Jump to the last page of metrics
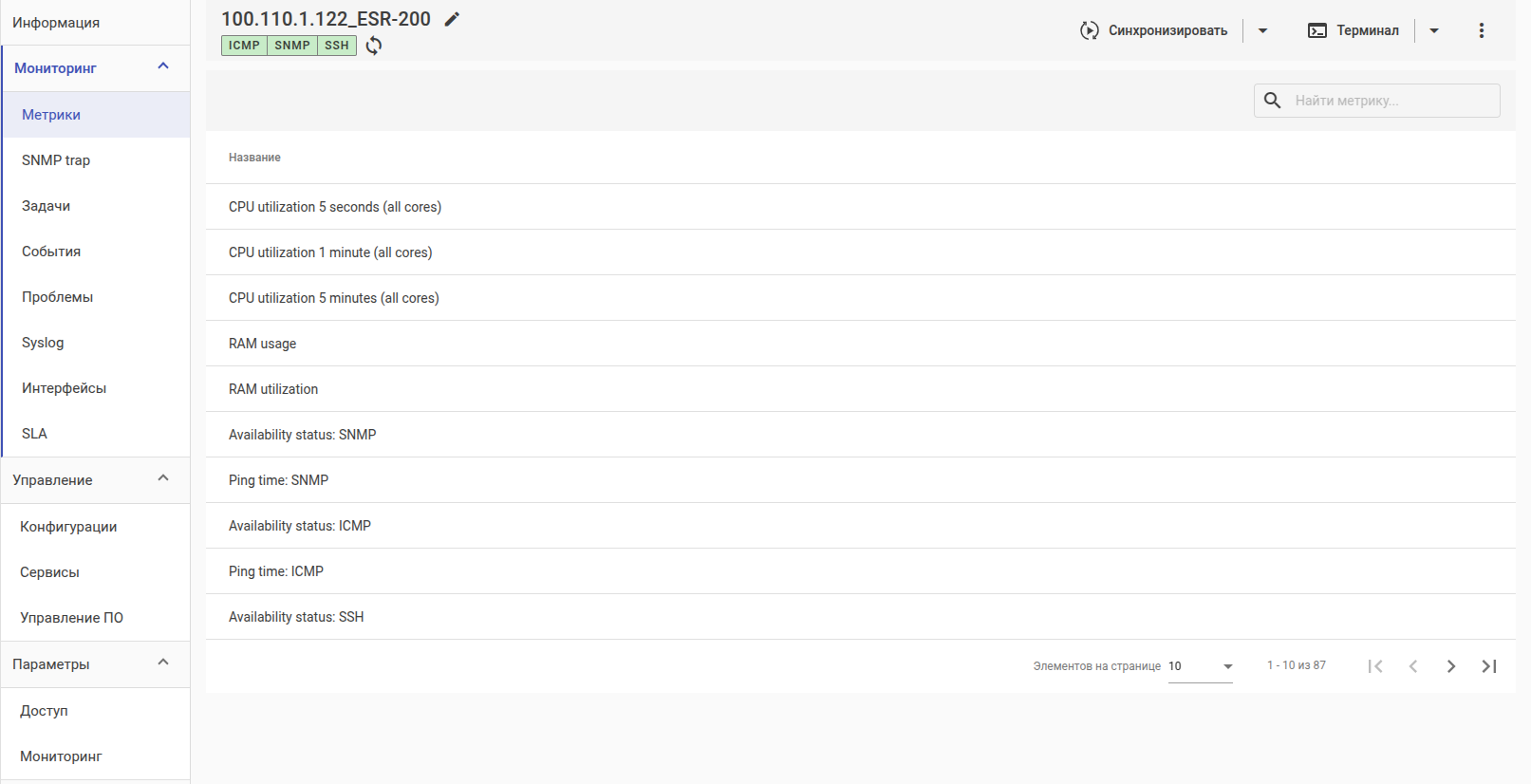 point(1488,666)
